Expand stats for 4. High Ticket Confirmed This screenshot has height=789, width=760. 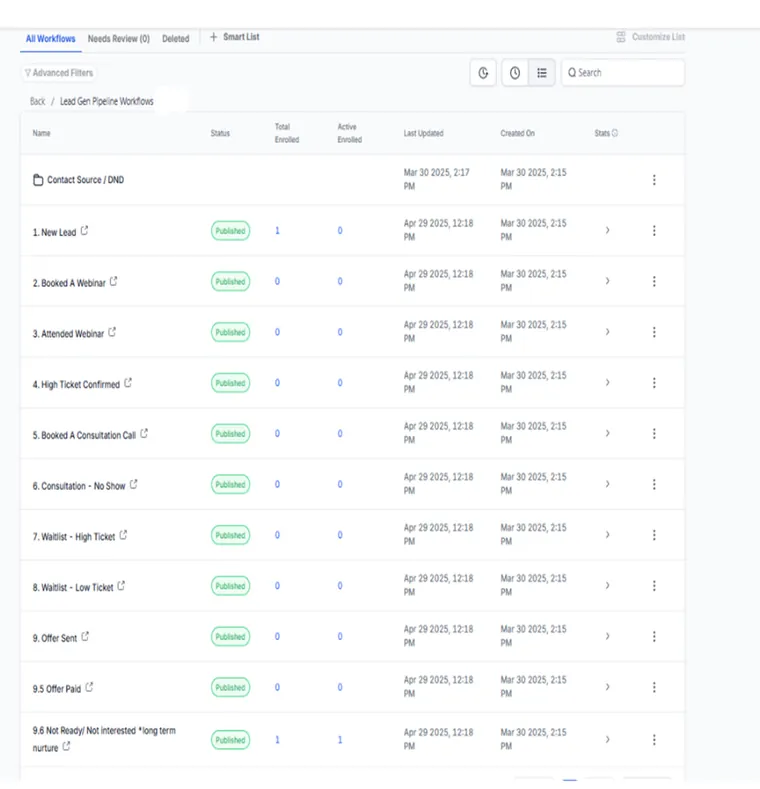point(607,383)
